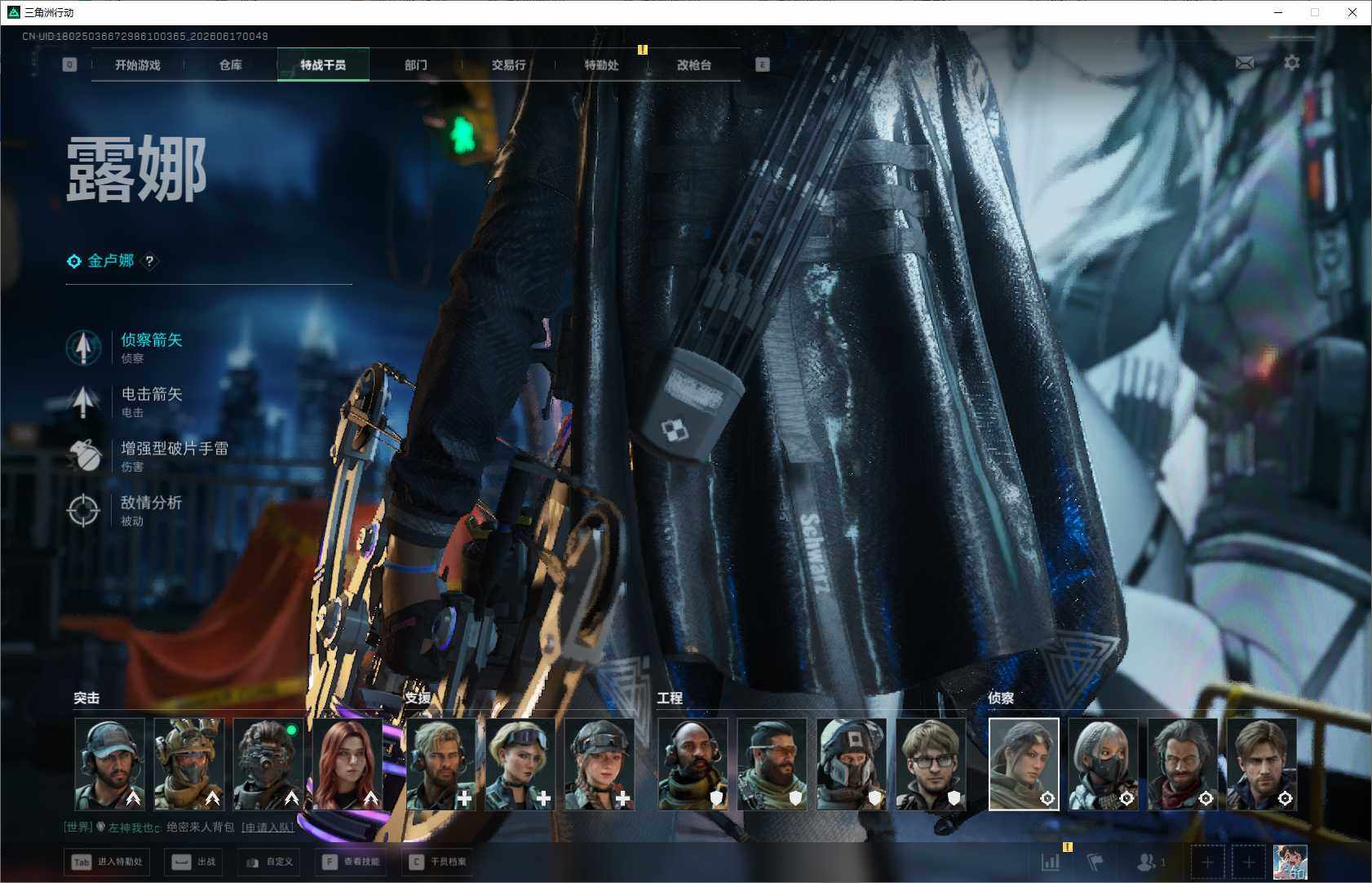Click the 金卢娜 skin name label

[111, 261]
